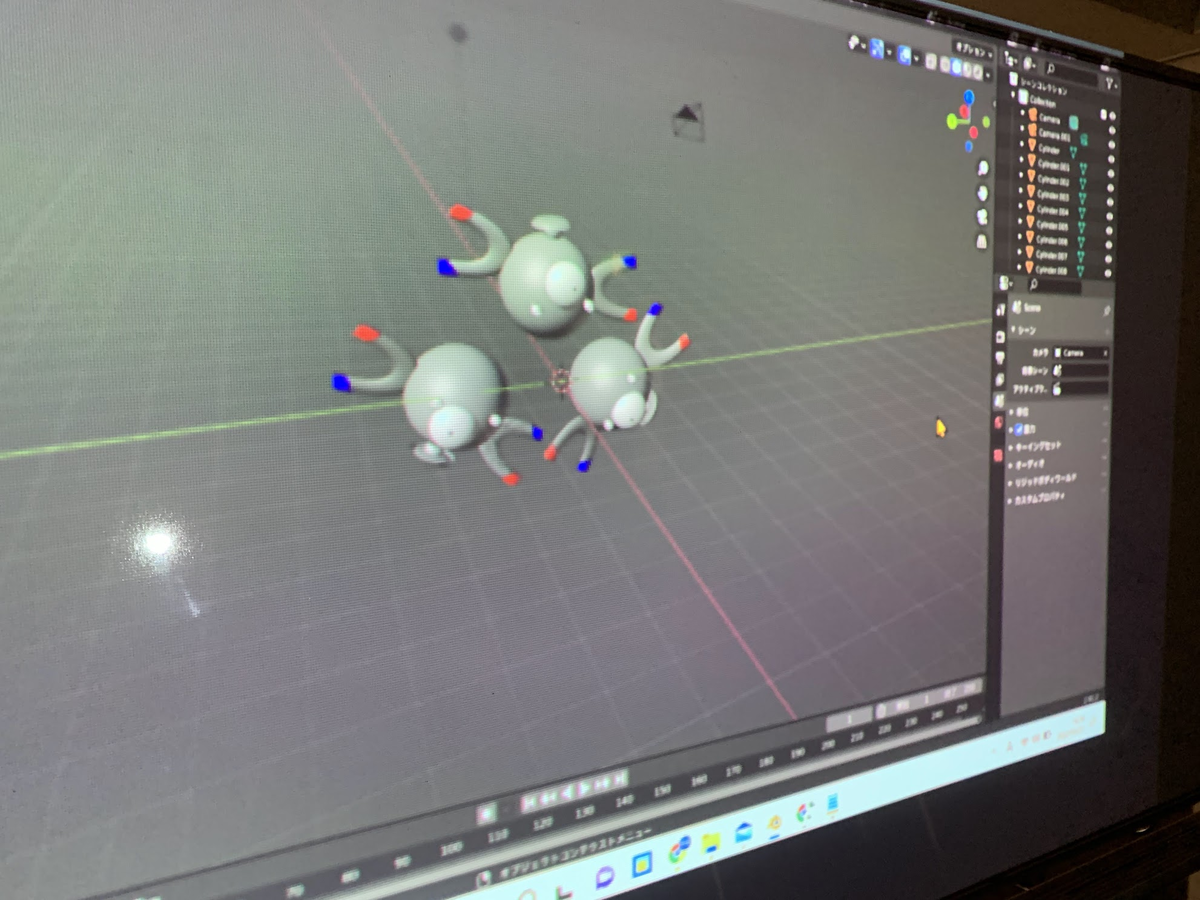The image size is (1200, 900).
Task: Click the カメラ field showing Camera
Action: pos(1081,353)
